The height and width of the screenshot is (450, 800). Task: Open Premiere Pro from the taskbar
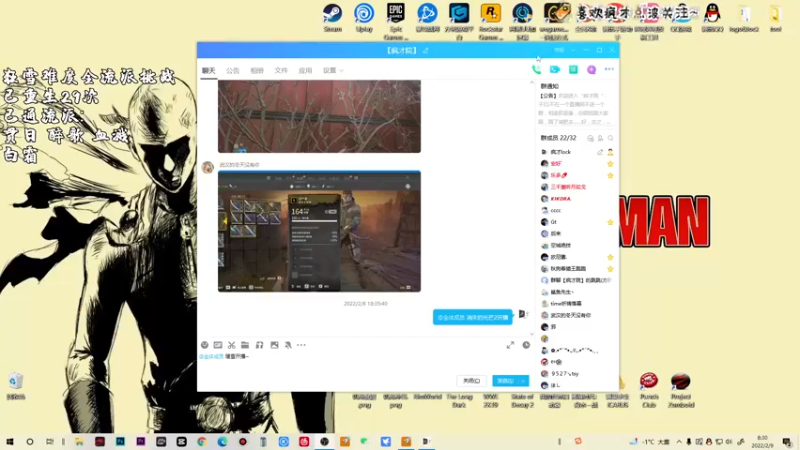(141, 442)
